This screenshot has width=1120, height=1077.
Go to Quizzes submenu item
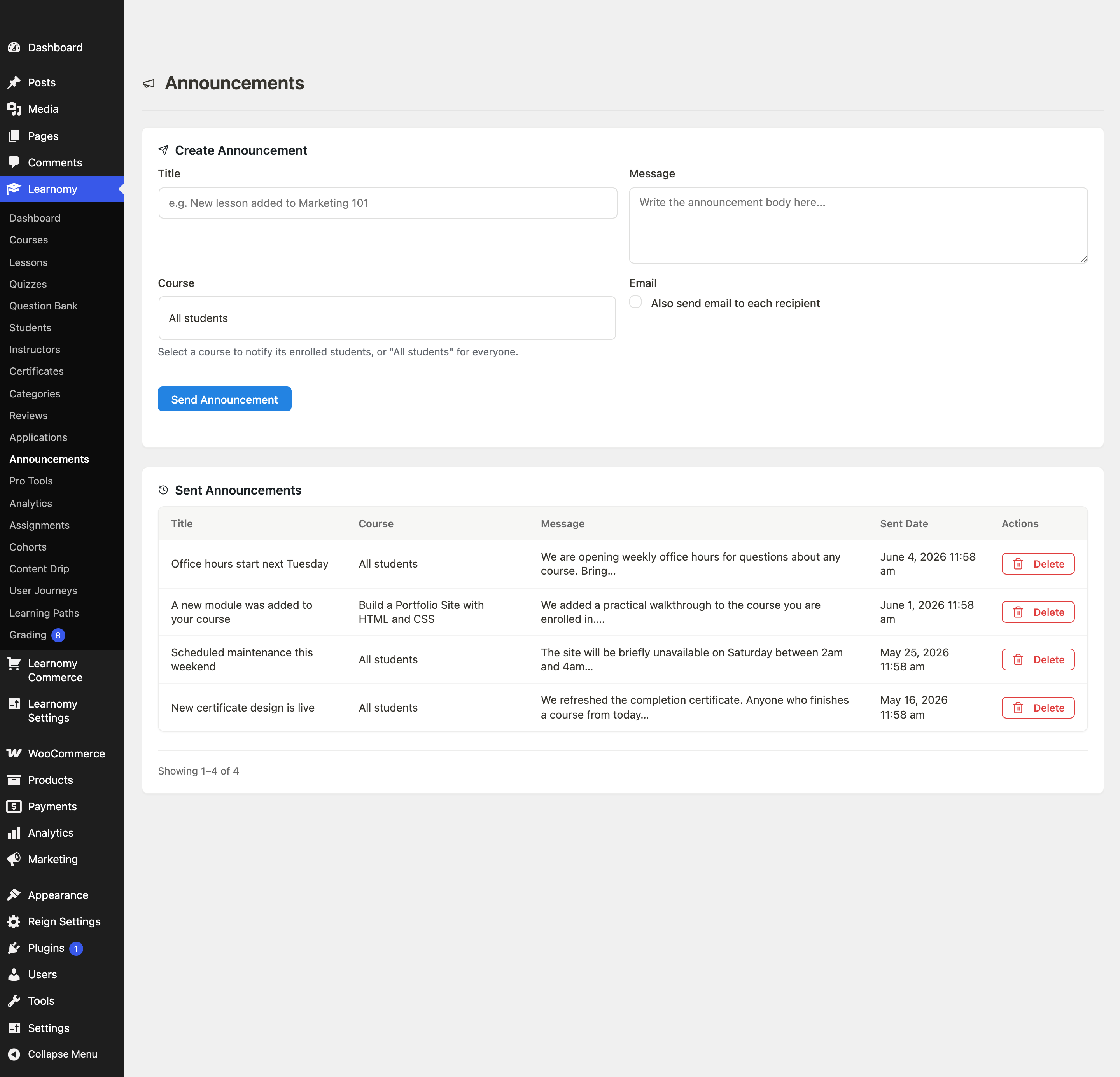click(x=28, y=284)
